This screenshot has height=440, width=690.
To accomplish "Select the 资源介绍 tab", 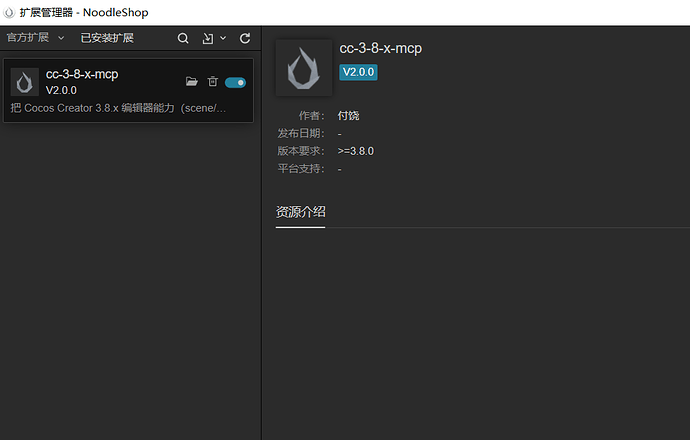I will pos(301,212).
